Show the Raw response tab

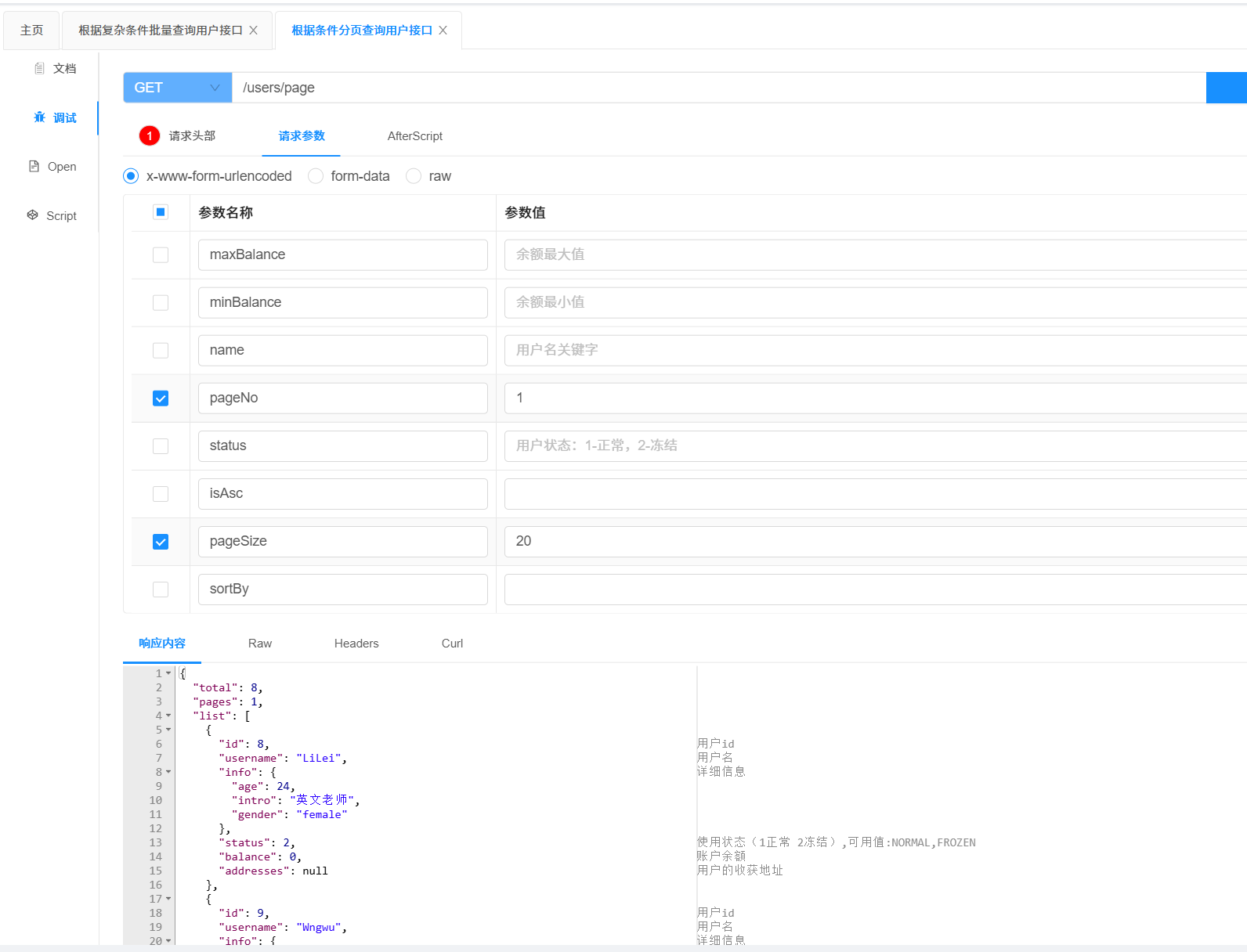[260, 643]
